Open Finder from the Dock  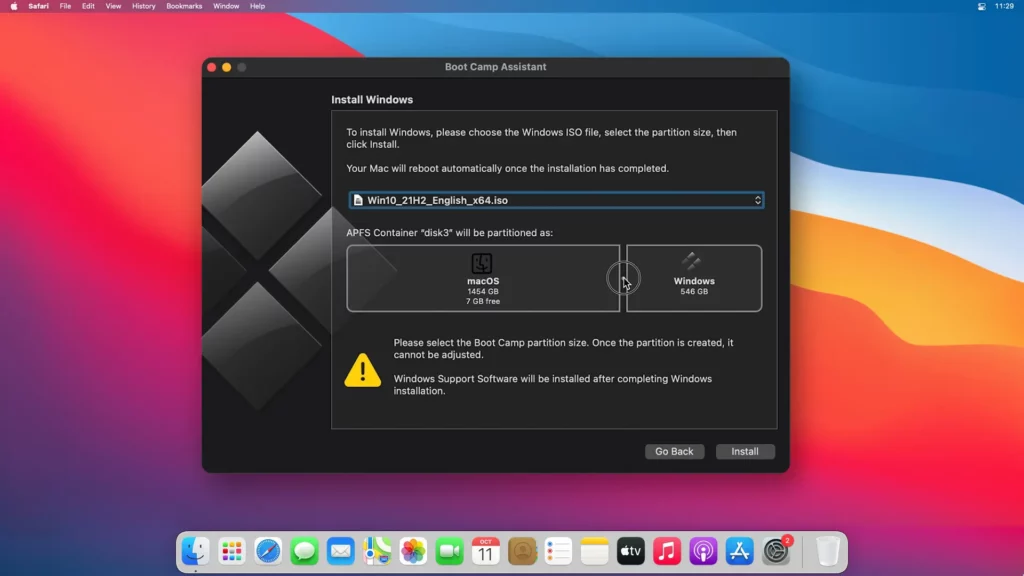(x=195, y=552)
